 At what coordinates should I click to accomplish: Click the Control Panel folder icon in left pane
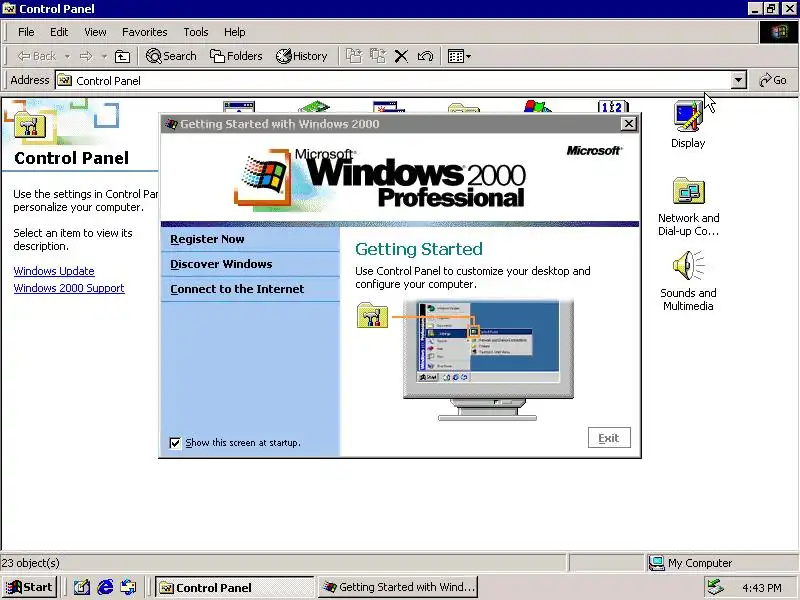tap(30, 124)
